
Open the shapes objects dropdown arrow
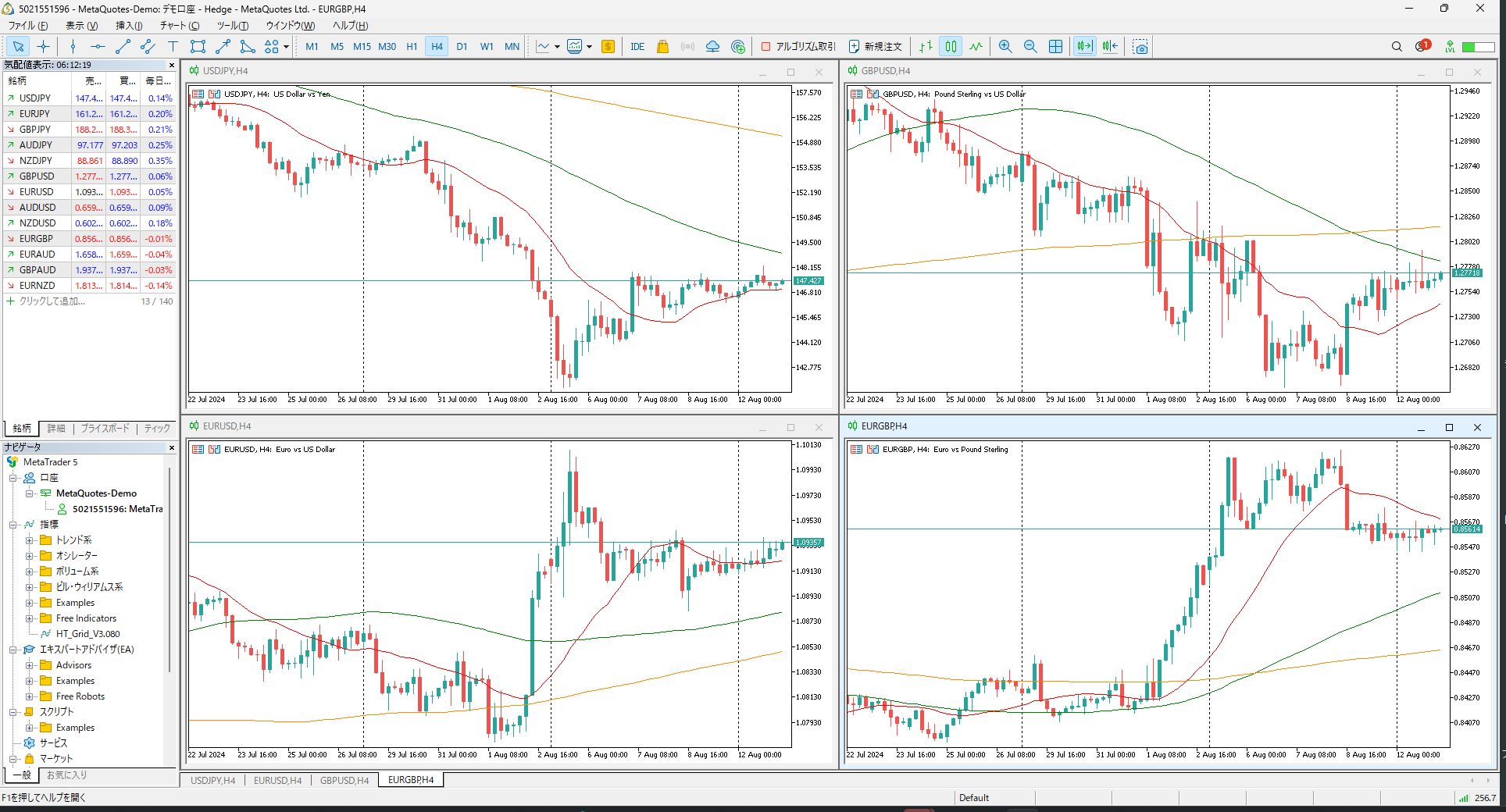coord(287,47)
